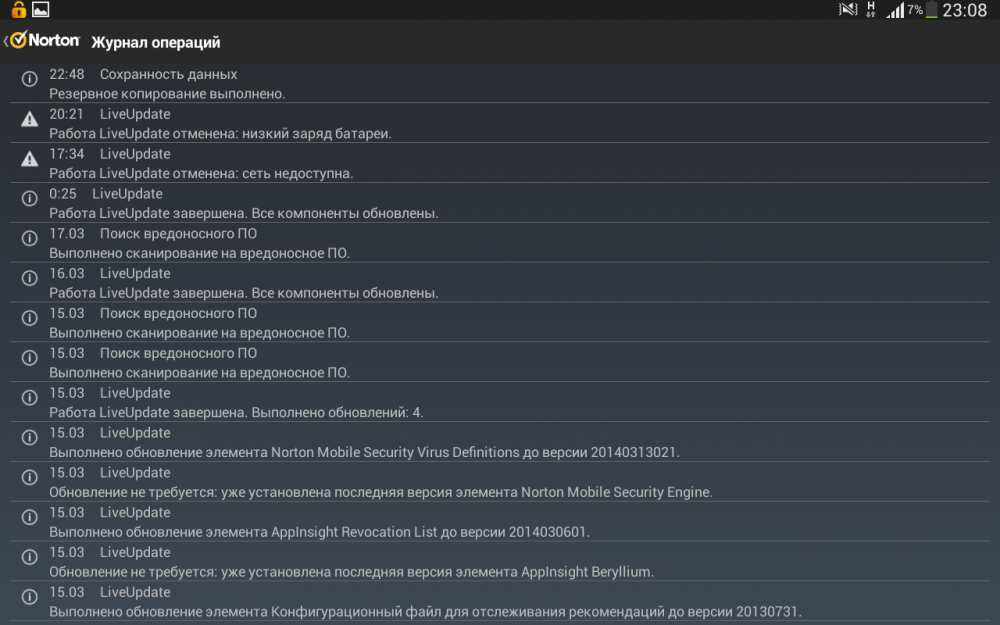Open entry 'Работа LiveUpdate отменена: сеть недоступна'

201,173
